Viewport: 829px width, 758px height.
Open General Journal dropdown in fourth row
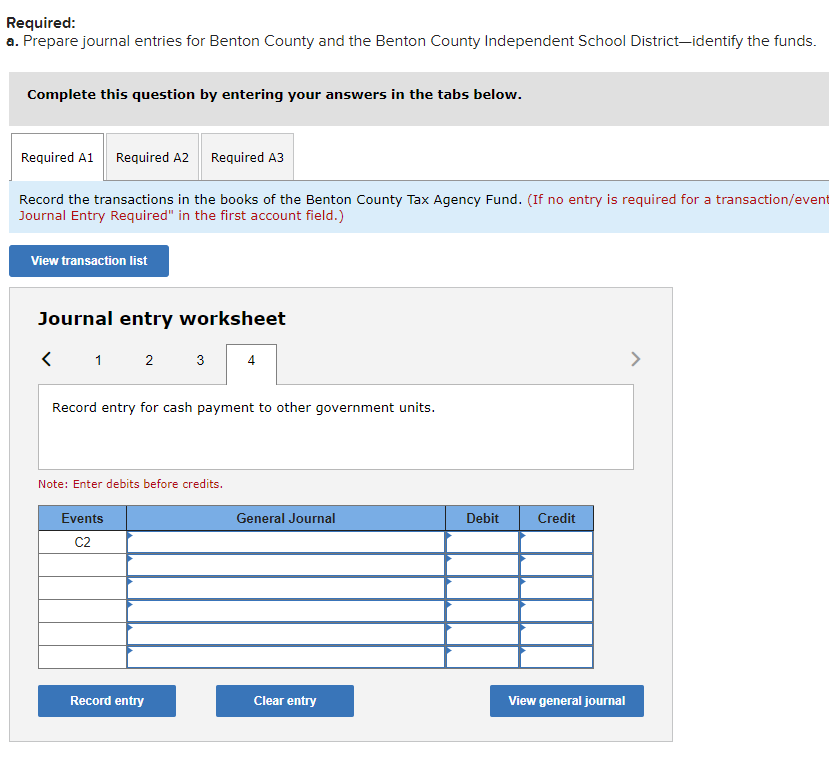click(x=286, y=611)
